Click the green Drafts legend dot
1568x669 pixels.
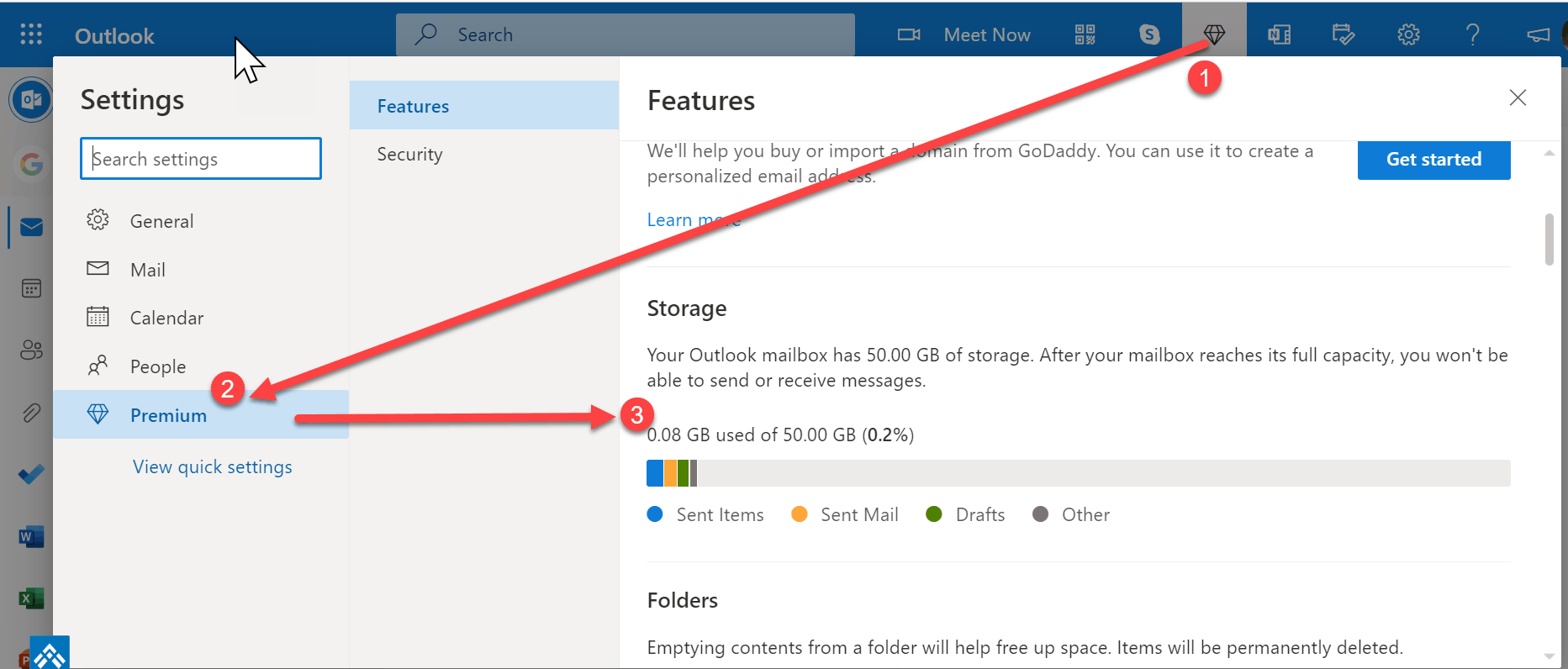[933, 514]
